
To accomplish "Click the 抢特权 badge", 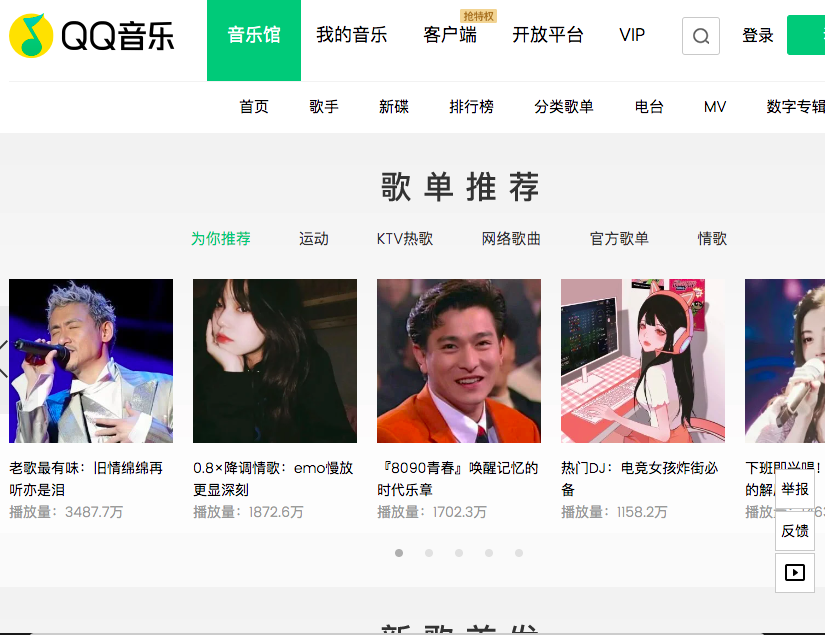I will pyautogui.click(x=478, y=16).
